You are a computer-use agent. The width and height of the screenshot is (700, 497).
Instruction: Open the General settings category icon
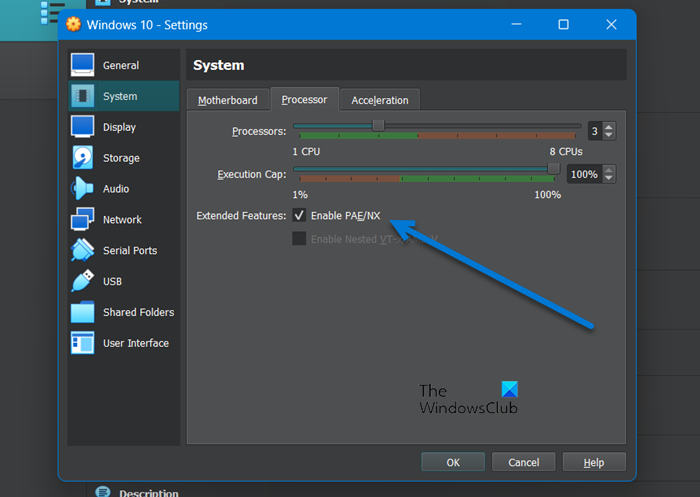point(83,65)
